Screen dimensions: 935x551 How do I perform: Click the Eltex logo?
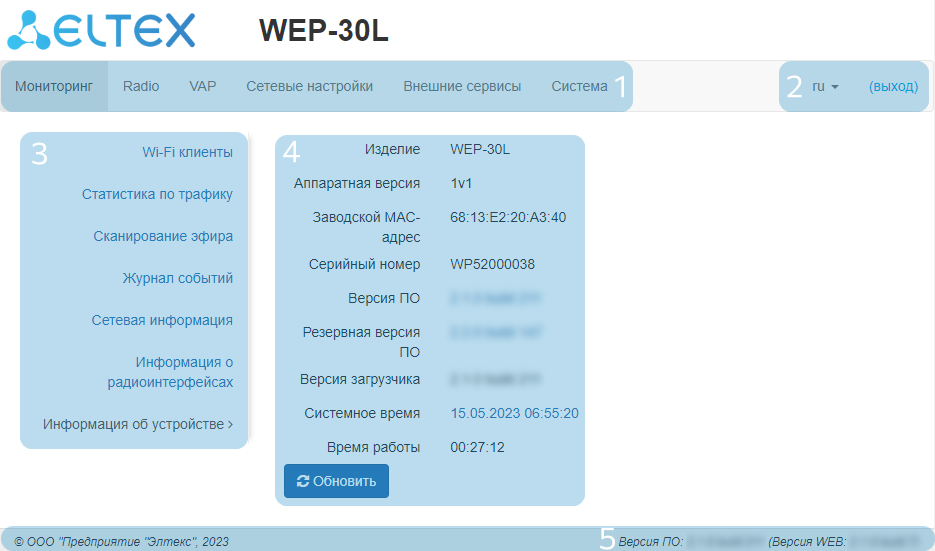(x=101, y=30)
